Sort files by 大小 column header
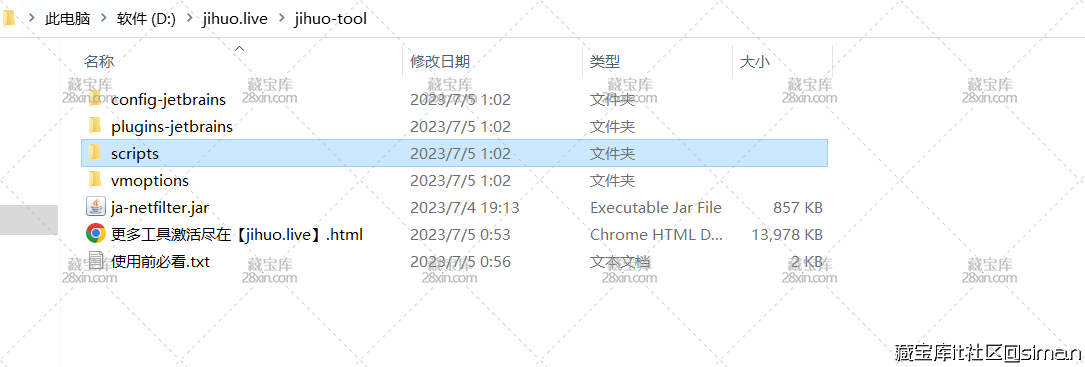This screenshot has height=367, width=1085. coord(755,61)
